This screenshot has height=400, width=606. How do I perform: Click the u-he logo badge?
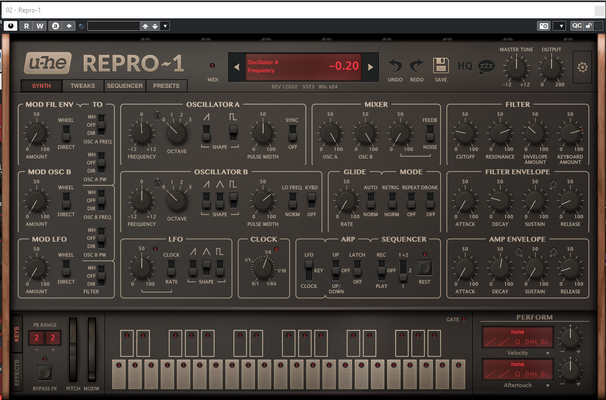[49, 64]
